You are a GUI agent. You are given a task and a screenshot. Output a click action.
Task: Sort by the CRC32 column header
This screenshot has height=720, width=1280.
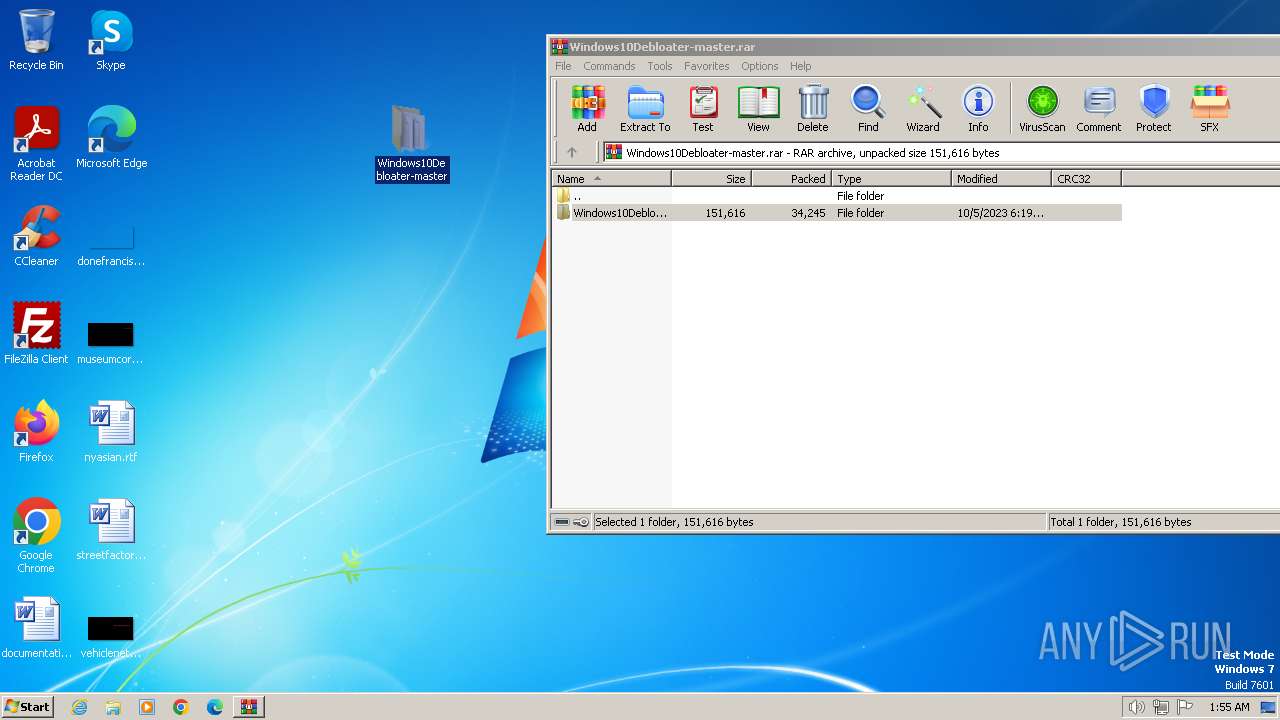(1086, 178)
